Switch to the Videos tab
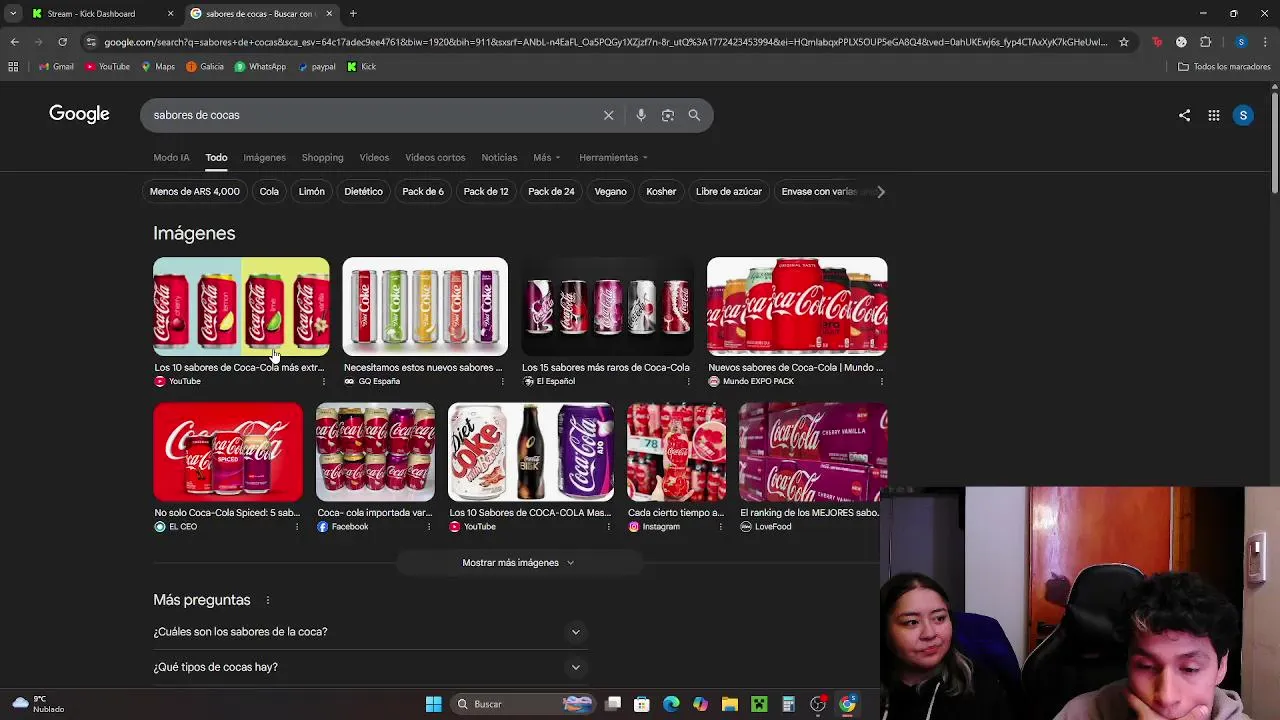 click(374, 157)
